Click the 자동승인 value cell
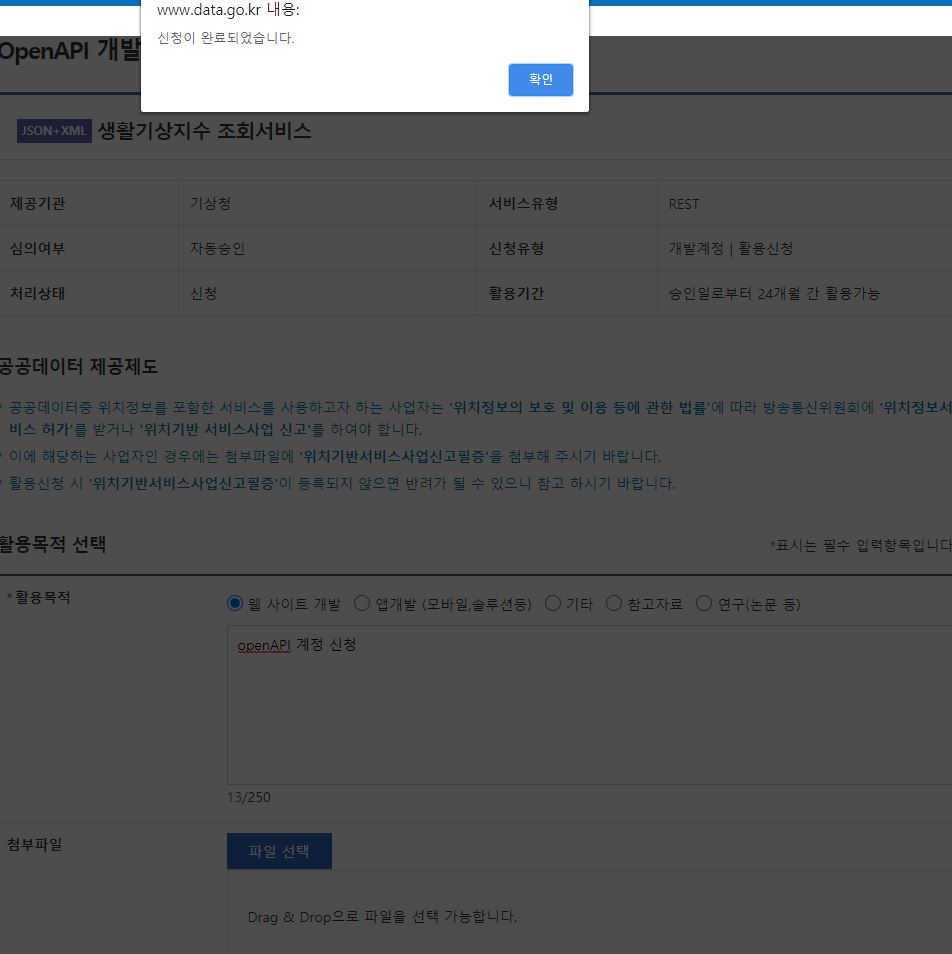952x954 pixels. 217,248
